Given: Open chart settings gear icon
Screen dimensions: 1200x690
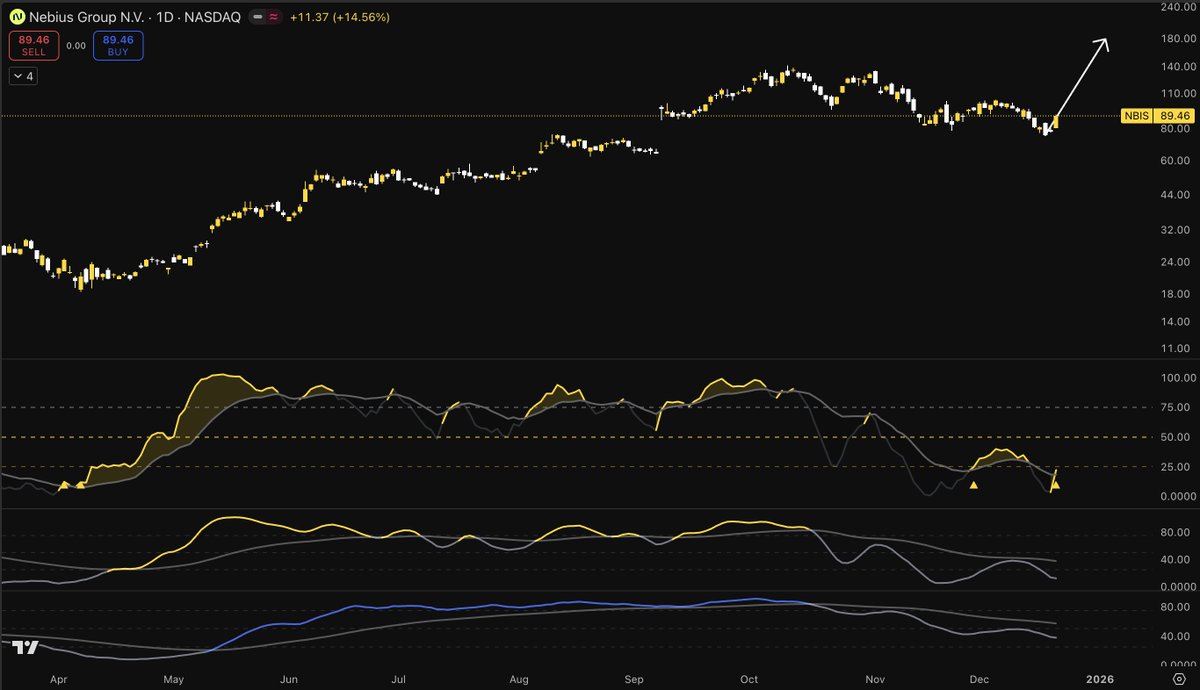Looking at the screenshot, I should (x=1178, y=677).
